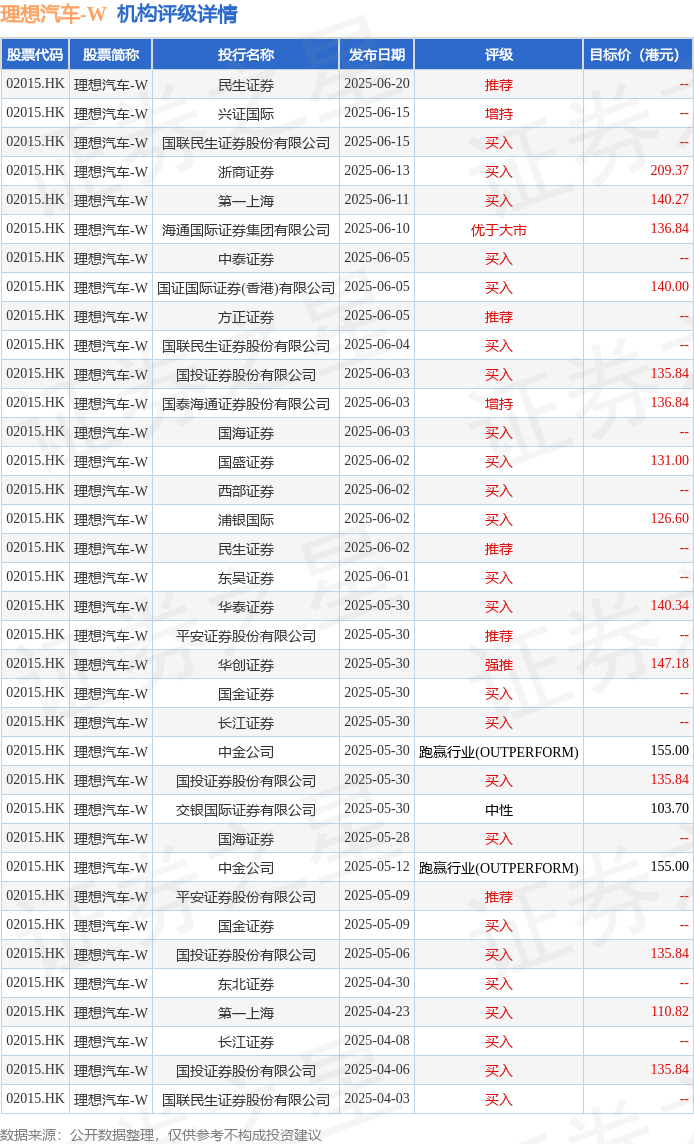Click target price 103.70
The image size is (694, 1144).
pos(669,808)
